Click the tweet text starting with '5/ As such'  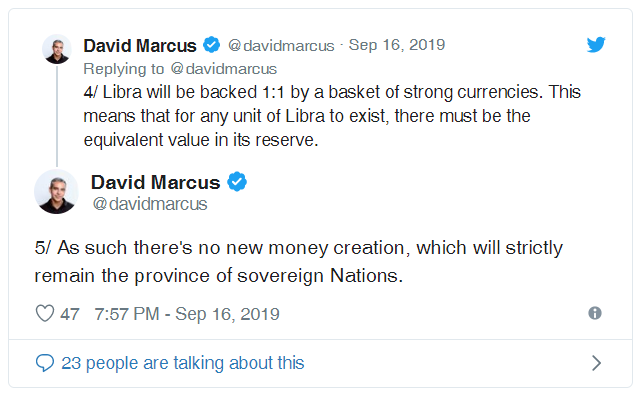299,262
